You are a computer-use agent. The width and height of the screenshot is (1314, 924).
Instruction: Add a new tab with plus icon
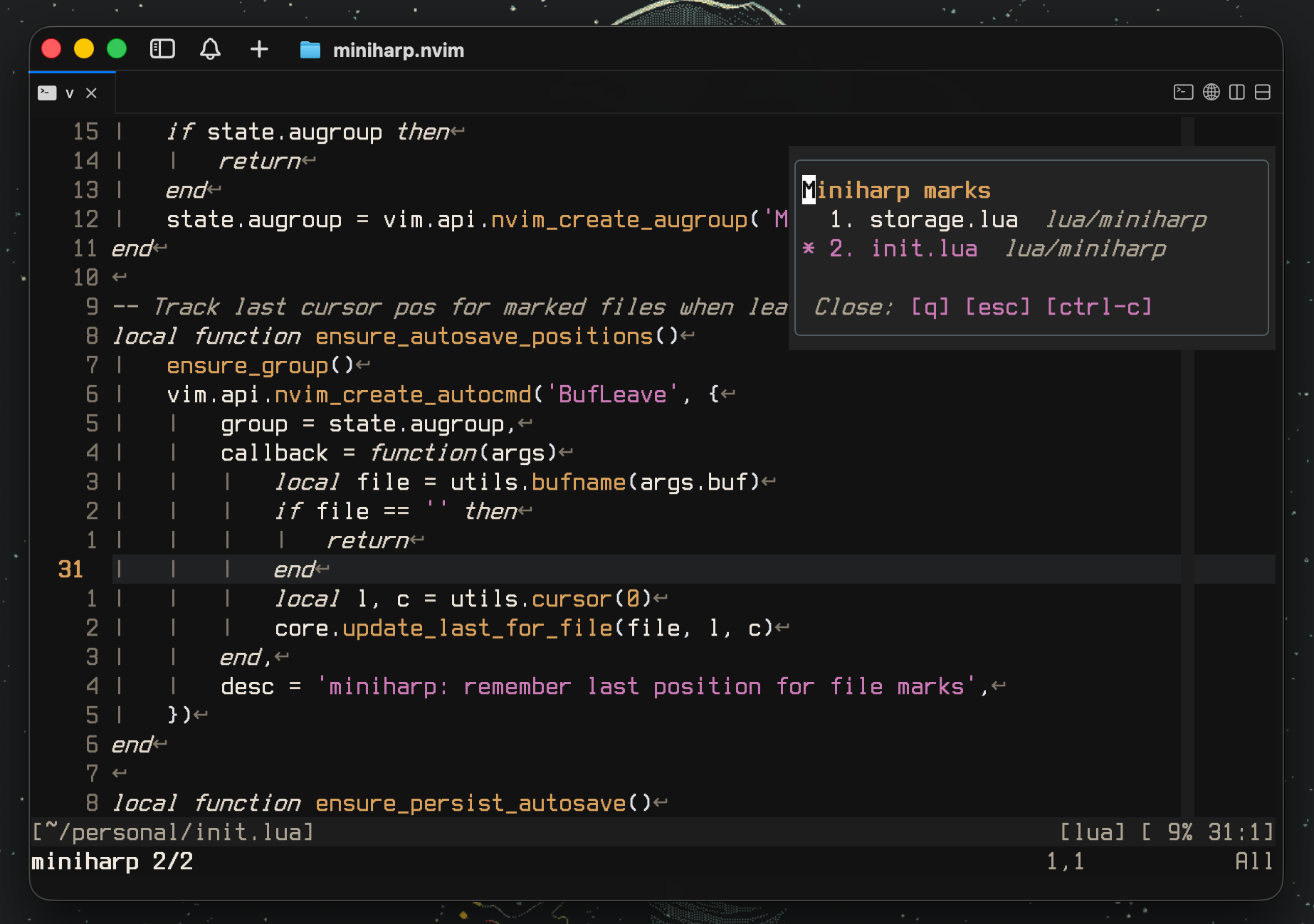259,49
